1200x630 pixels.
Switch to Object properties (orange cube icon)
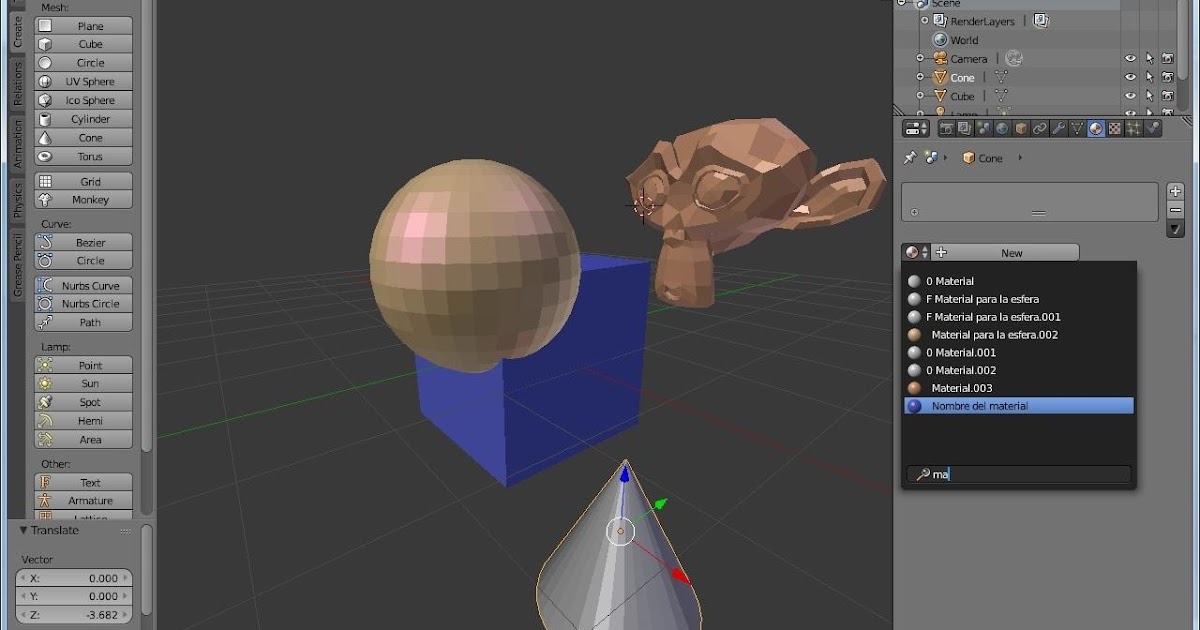point(1021,128)
